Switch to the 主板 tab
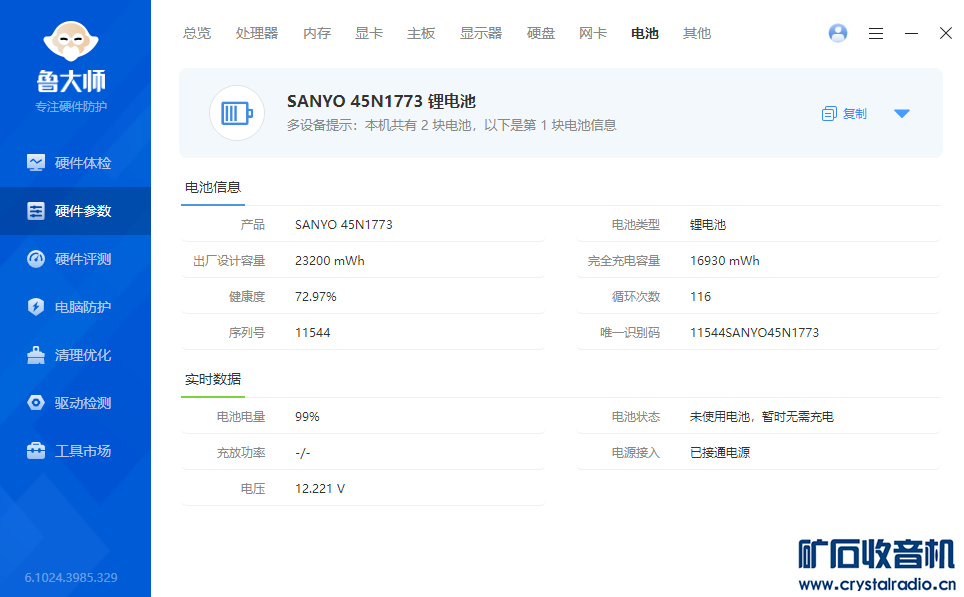 (421, 33)
